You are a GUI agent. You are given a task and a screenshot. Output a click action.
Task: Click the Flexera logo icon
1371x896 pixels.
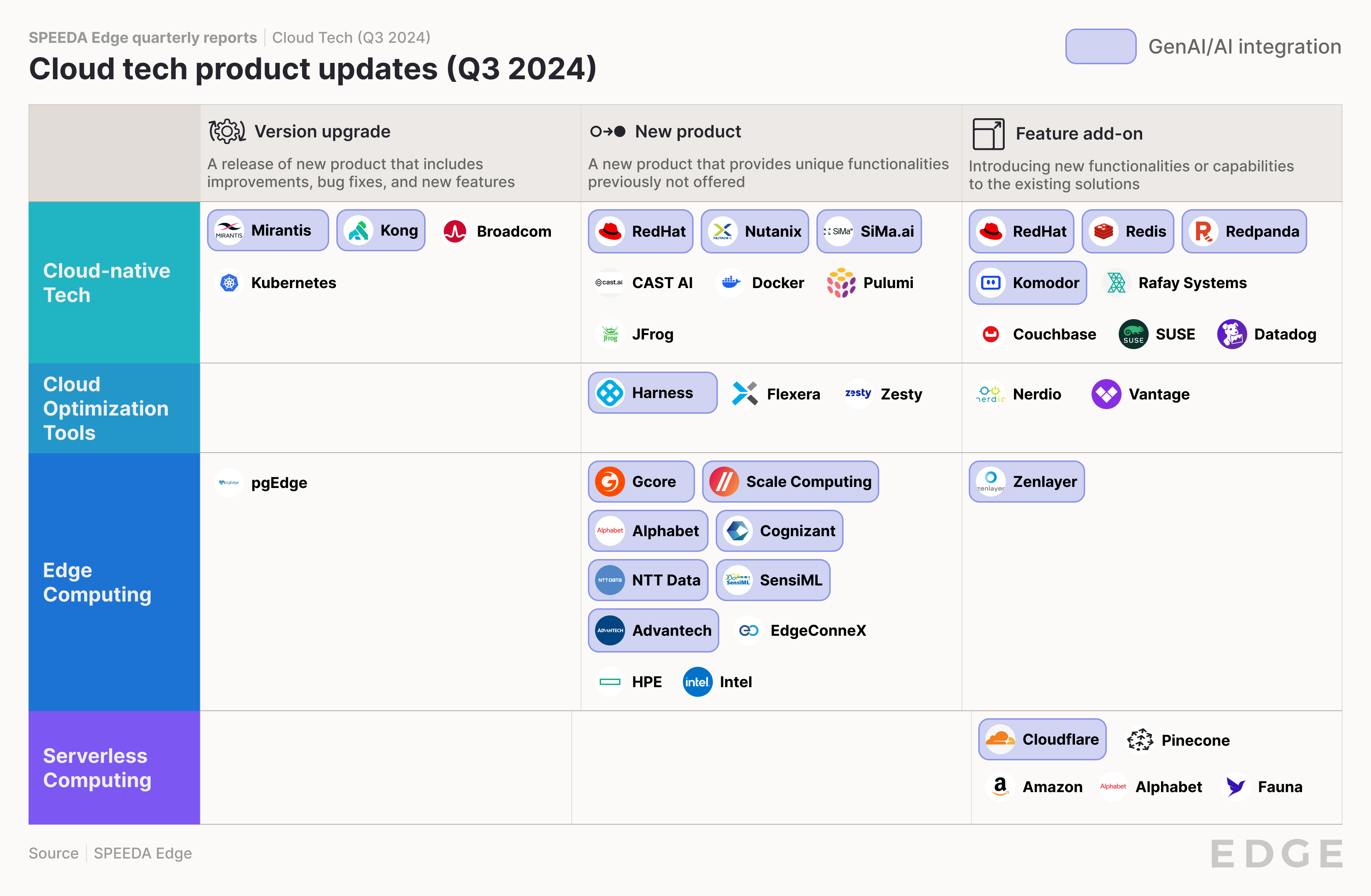[x=745, y=394]
